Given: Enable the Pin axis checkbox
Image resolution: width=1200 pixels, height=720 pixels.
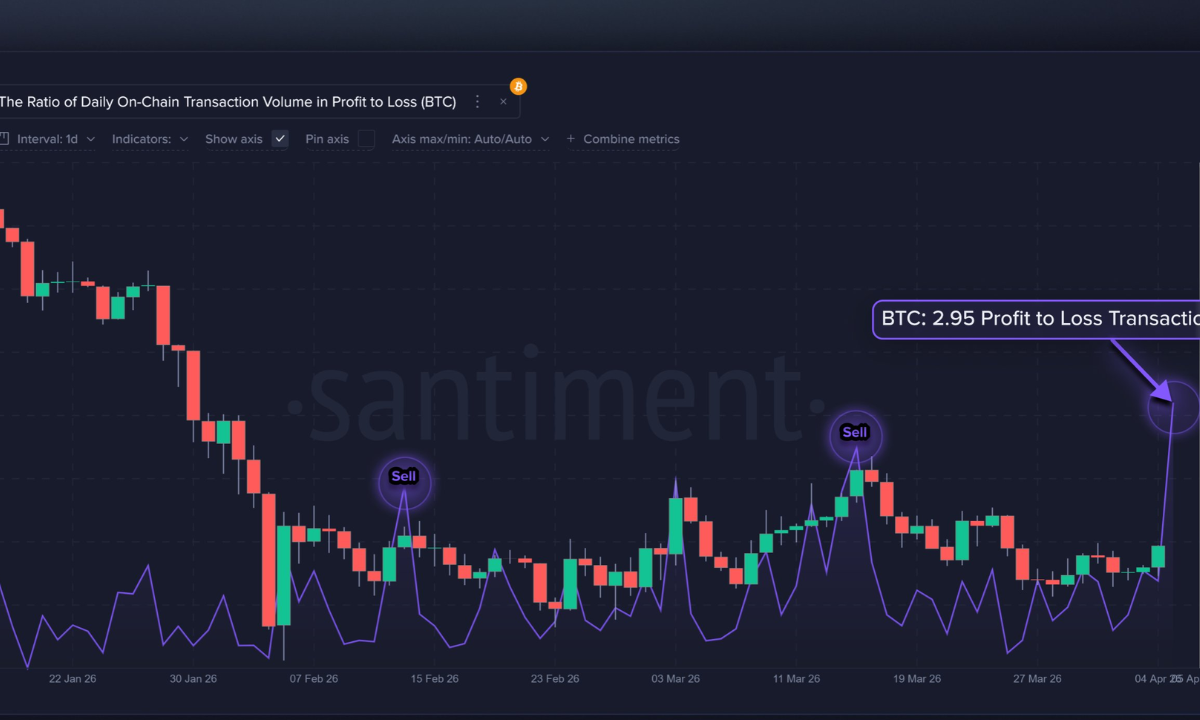Looking at the screenshot, I should tap(366, 139).
